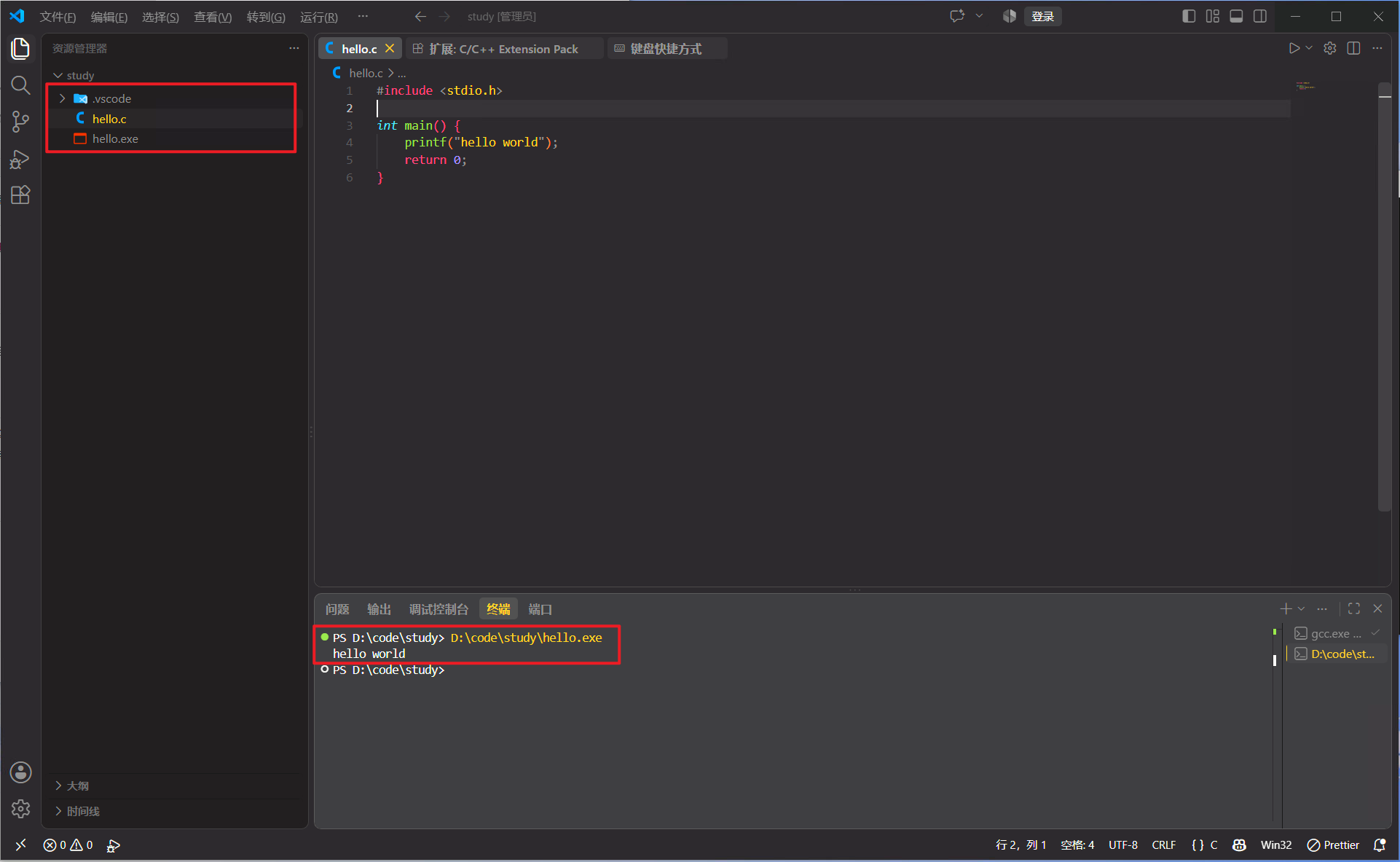Open the Run and Debug view
This screenshot has height=862, width=1400.
(x=20, y=159)
